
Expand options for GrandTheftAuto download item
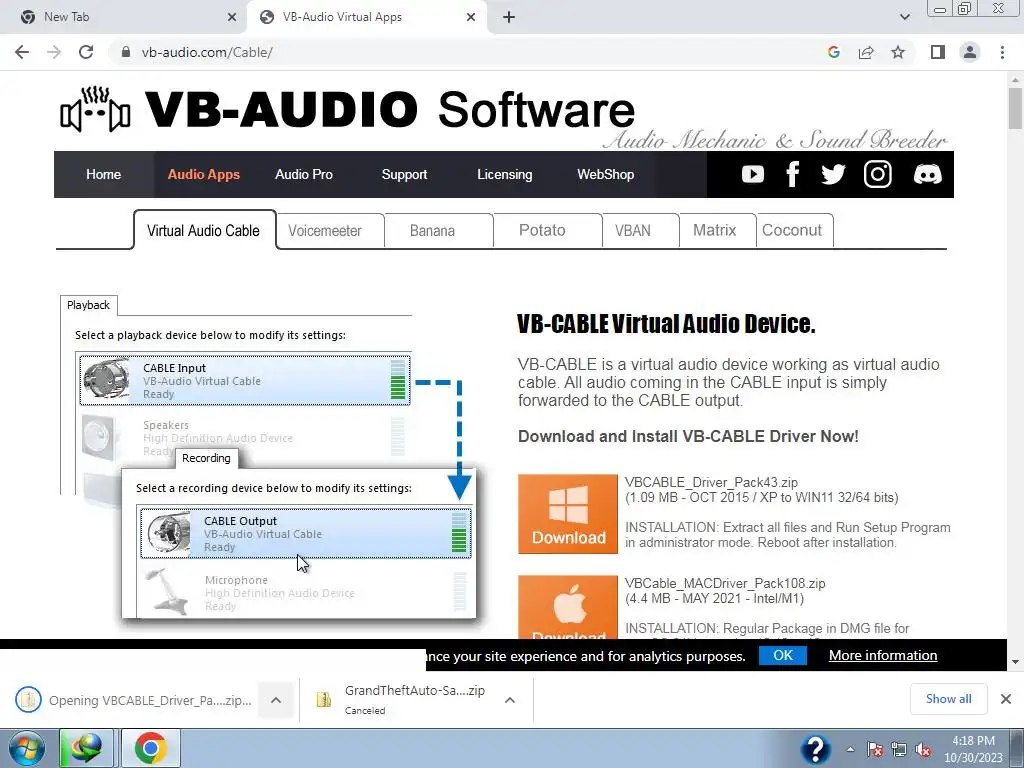pos(510,700)
